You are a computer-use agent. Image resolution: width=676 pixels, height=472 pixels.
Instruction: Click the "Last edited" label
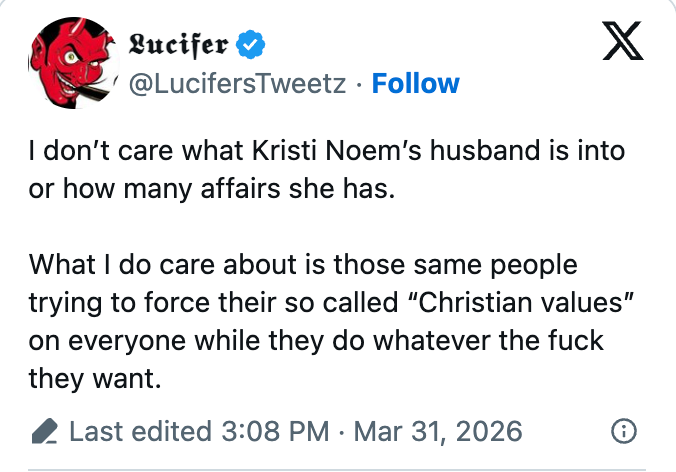click(x=140, y=432)
